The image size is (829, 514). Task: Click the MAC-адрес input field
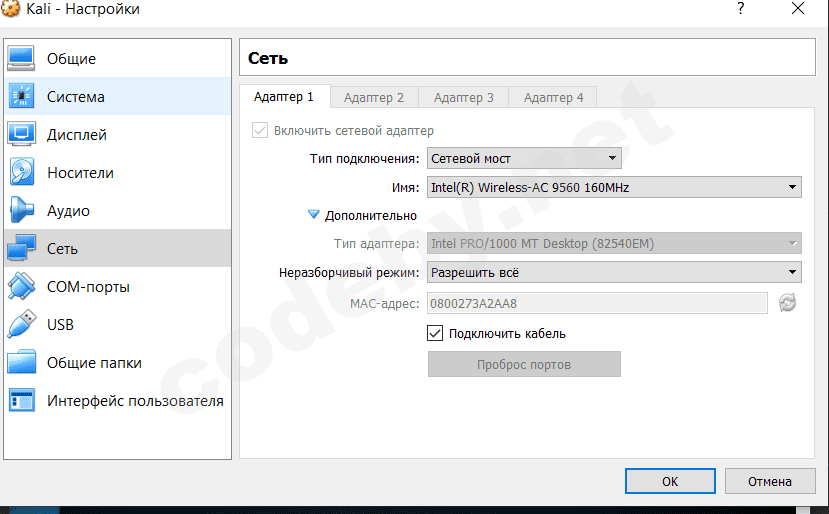597,303
